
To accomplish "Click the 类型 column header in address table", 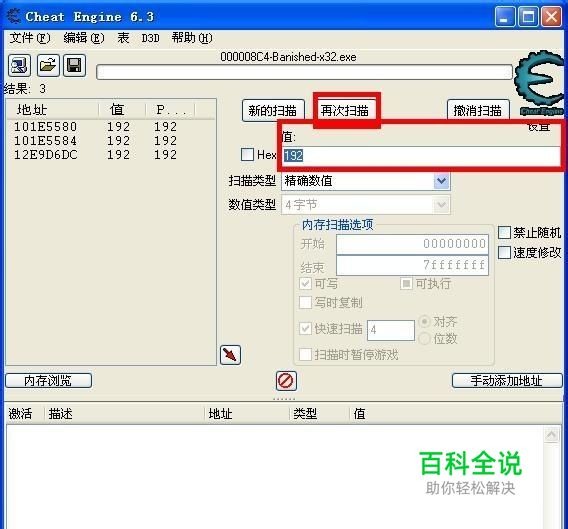I will pyautogui.click(x=319, y=414).
